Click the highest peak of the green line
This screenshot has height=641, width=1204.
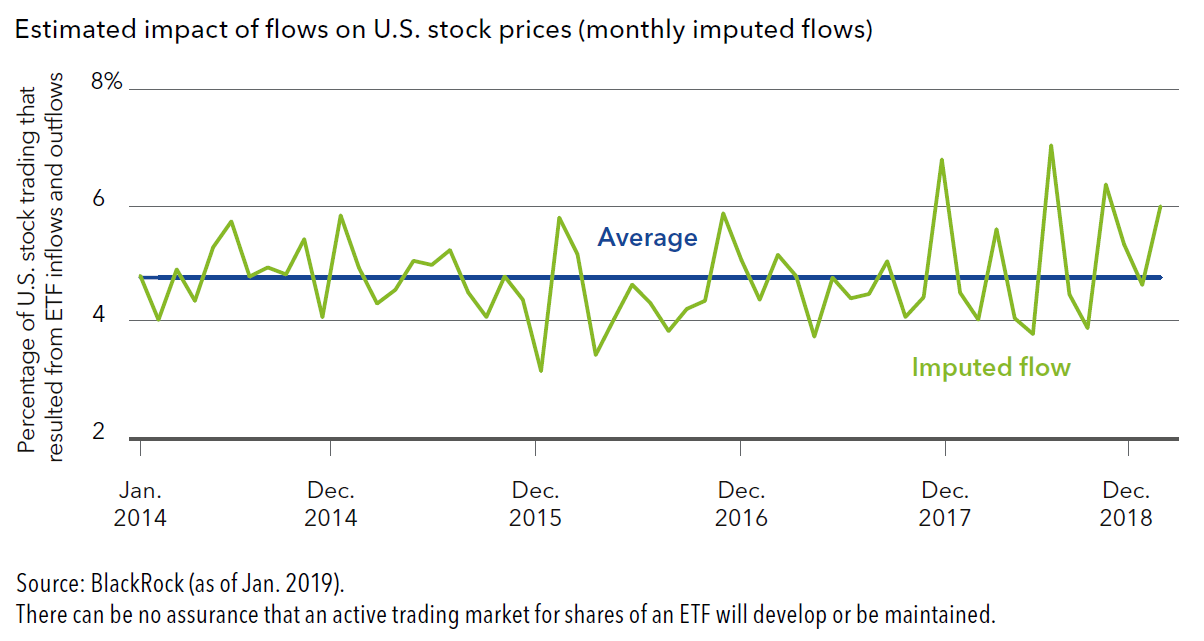(x=1050, y=146)
